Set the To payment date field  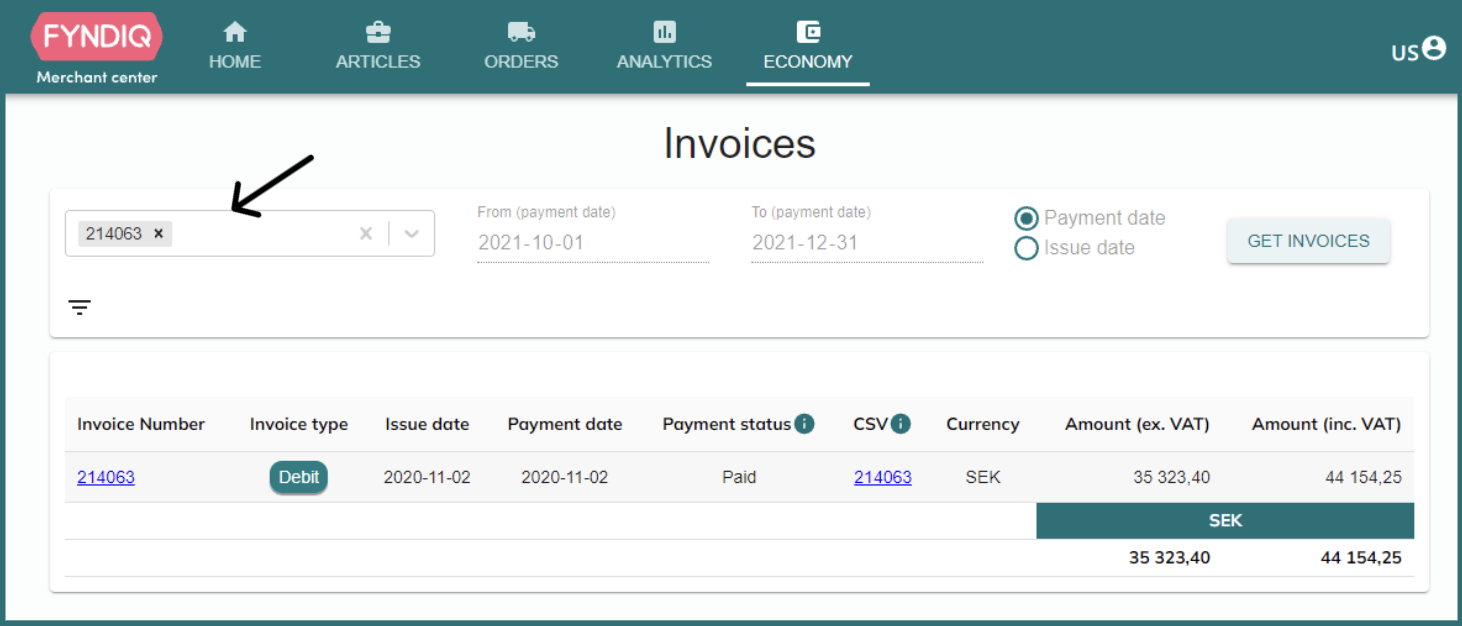867,242
